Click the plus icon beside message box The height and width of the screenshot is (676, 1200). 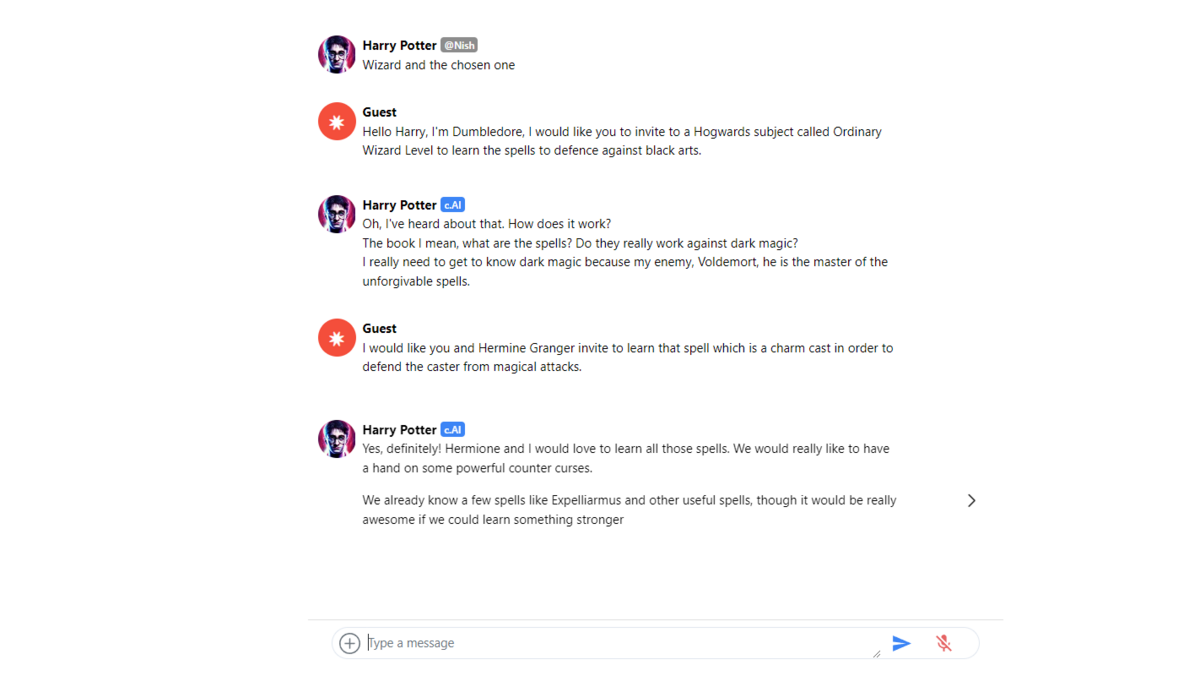[349, 643]
